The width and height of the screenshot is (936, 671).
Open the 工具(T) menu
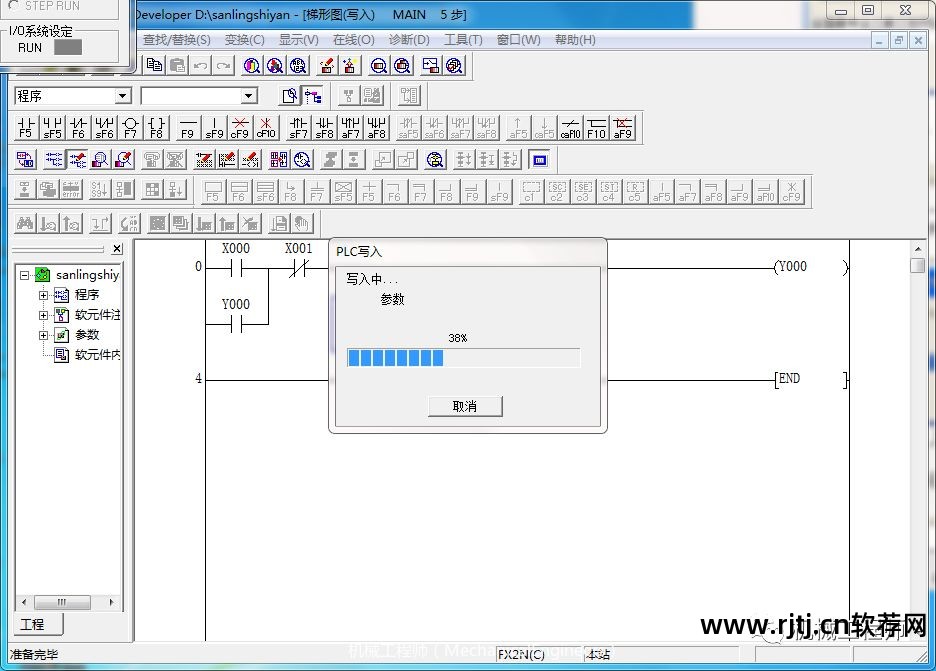pyautogui.click(x=463, y=40)
